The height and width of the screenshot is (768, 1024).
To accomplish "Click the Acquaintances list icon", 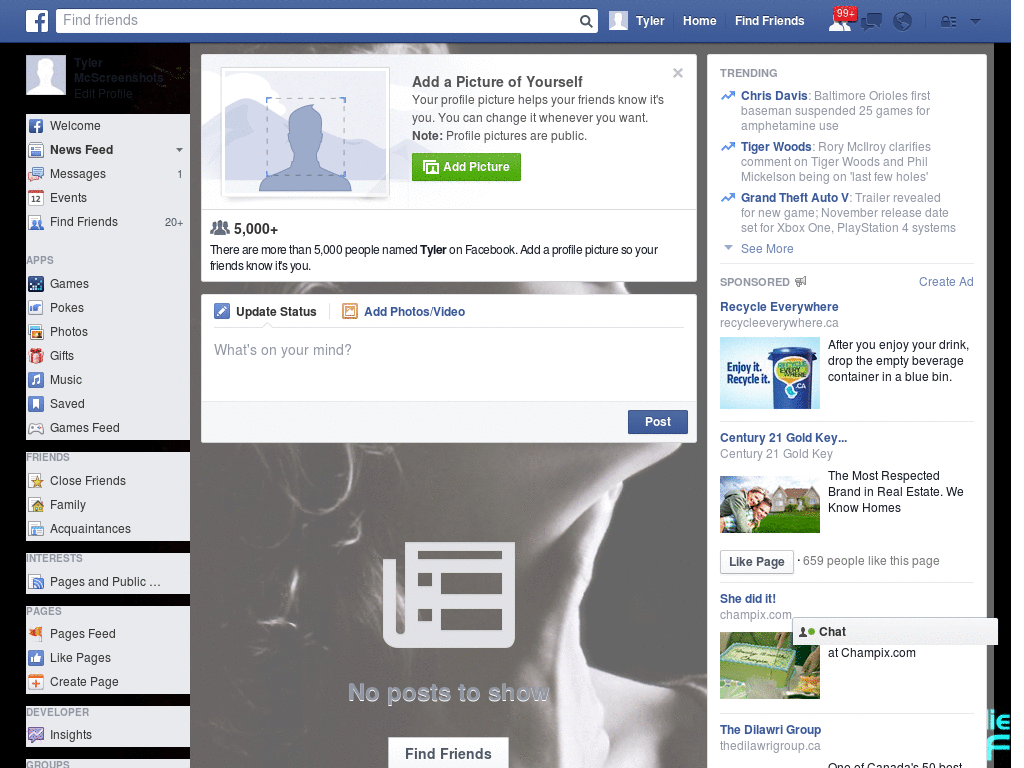I will point(36,529).
